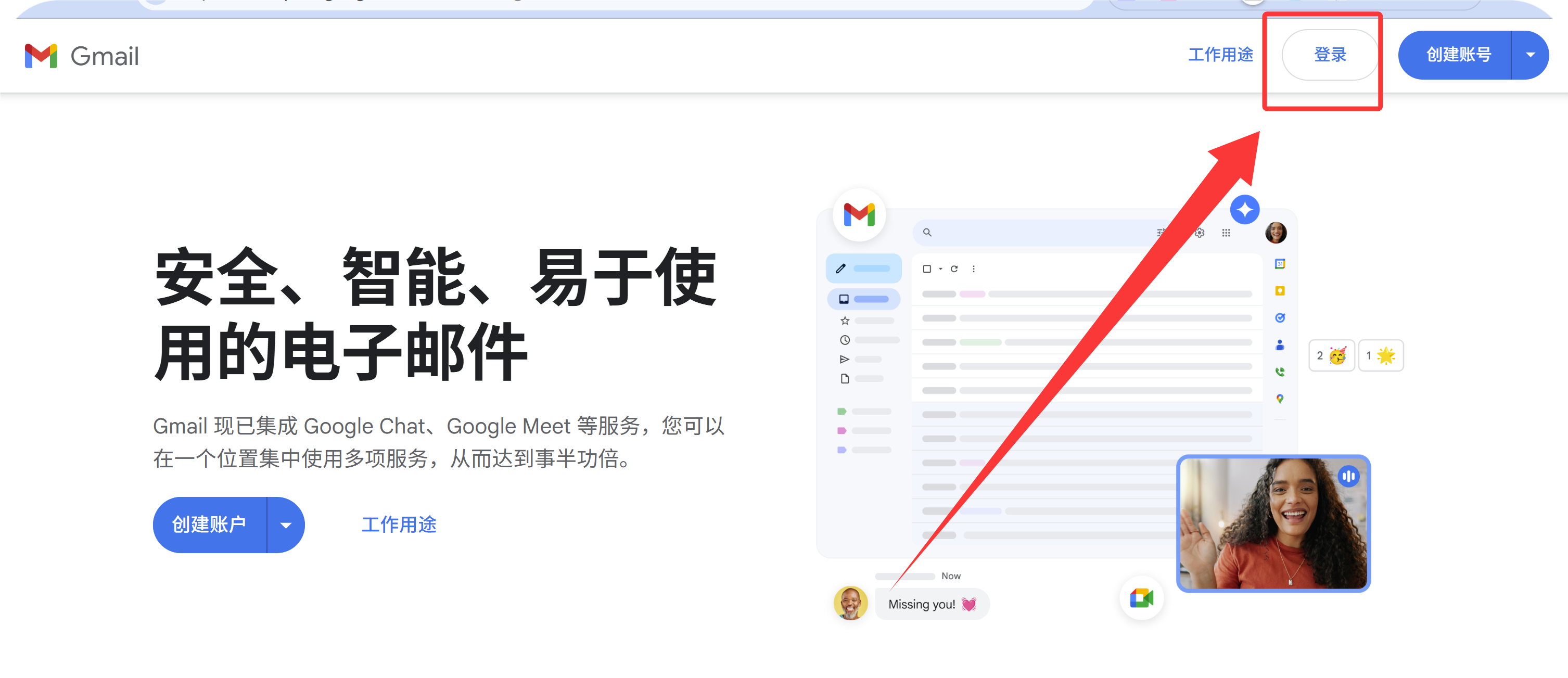
Task: Open 工作用途 in the top navigation
Action: pos(1220,55)
